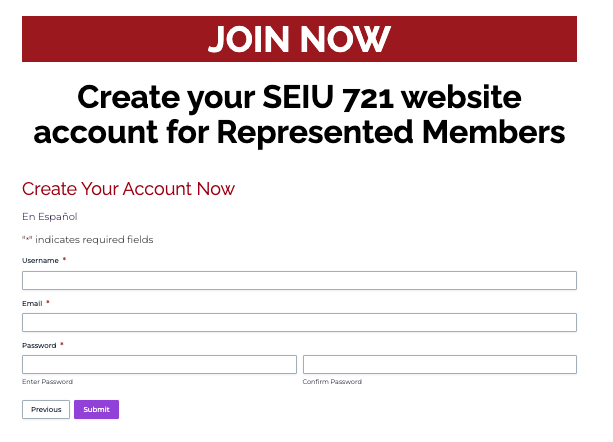Submit the account creation form
The image size is (613, 442).
click(x=96, y=409)
